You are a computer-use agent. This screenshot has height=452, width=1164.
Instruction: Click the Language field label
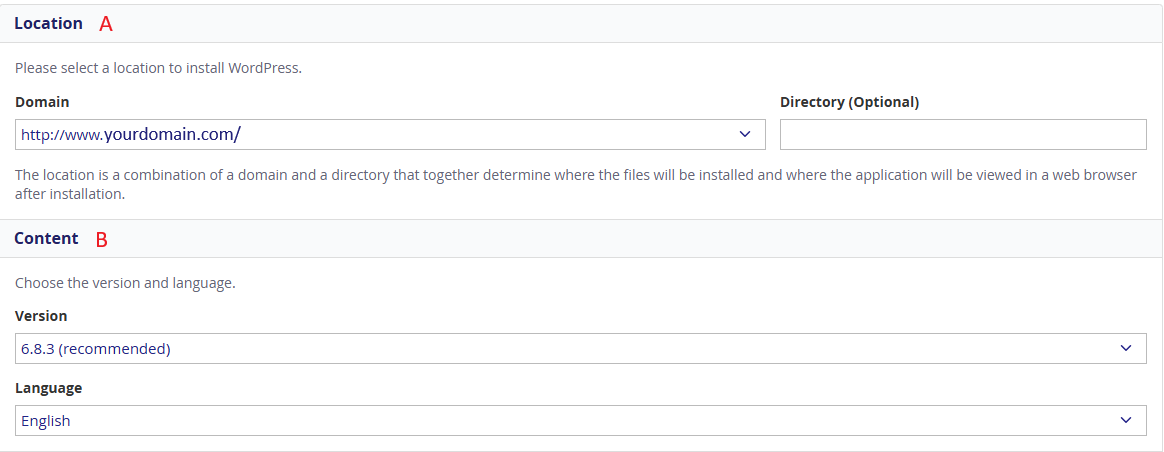48,388
